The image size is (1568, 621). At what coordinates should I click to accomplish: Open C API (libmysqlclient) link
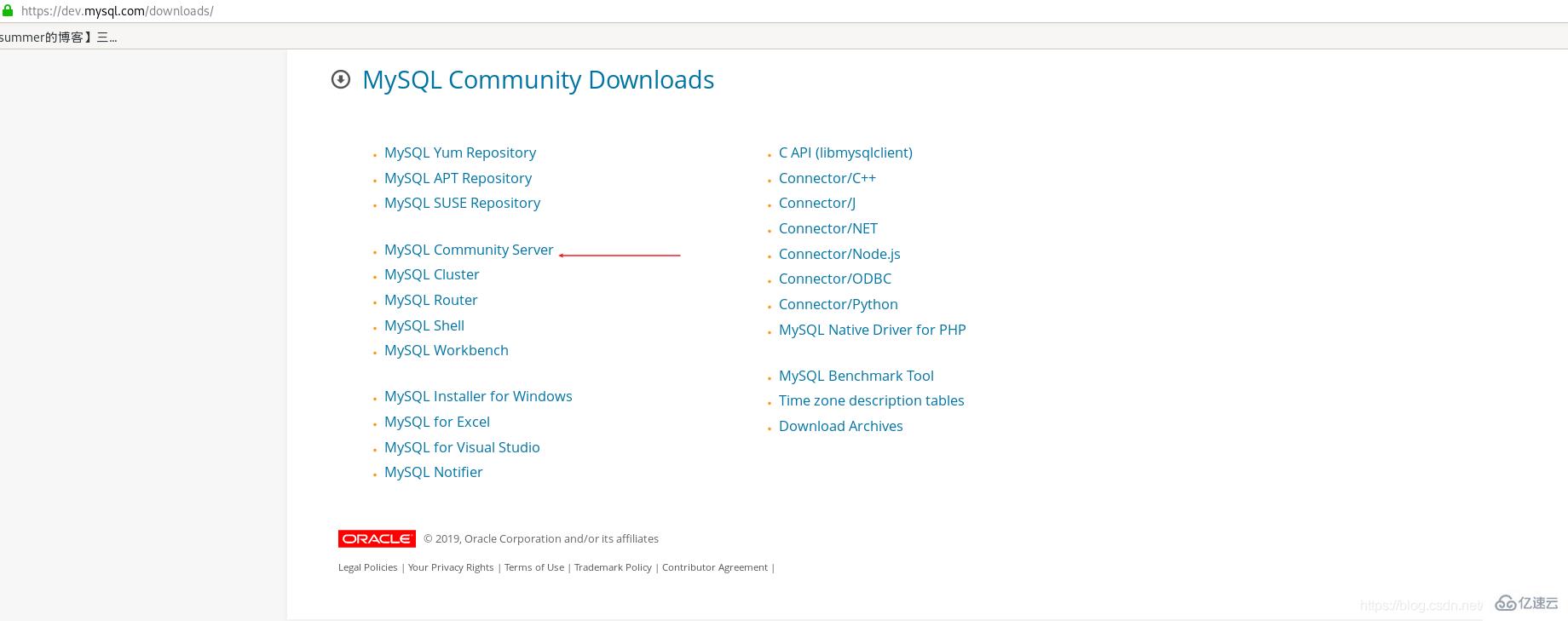coord(845,152)
